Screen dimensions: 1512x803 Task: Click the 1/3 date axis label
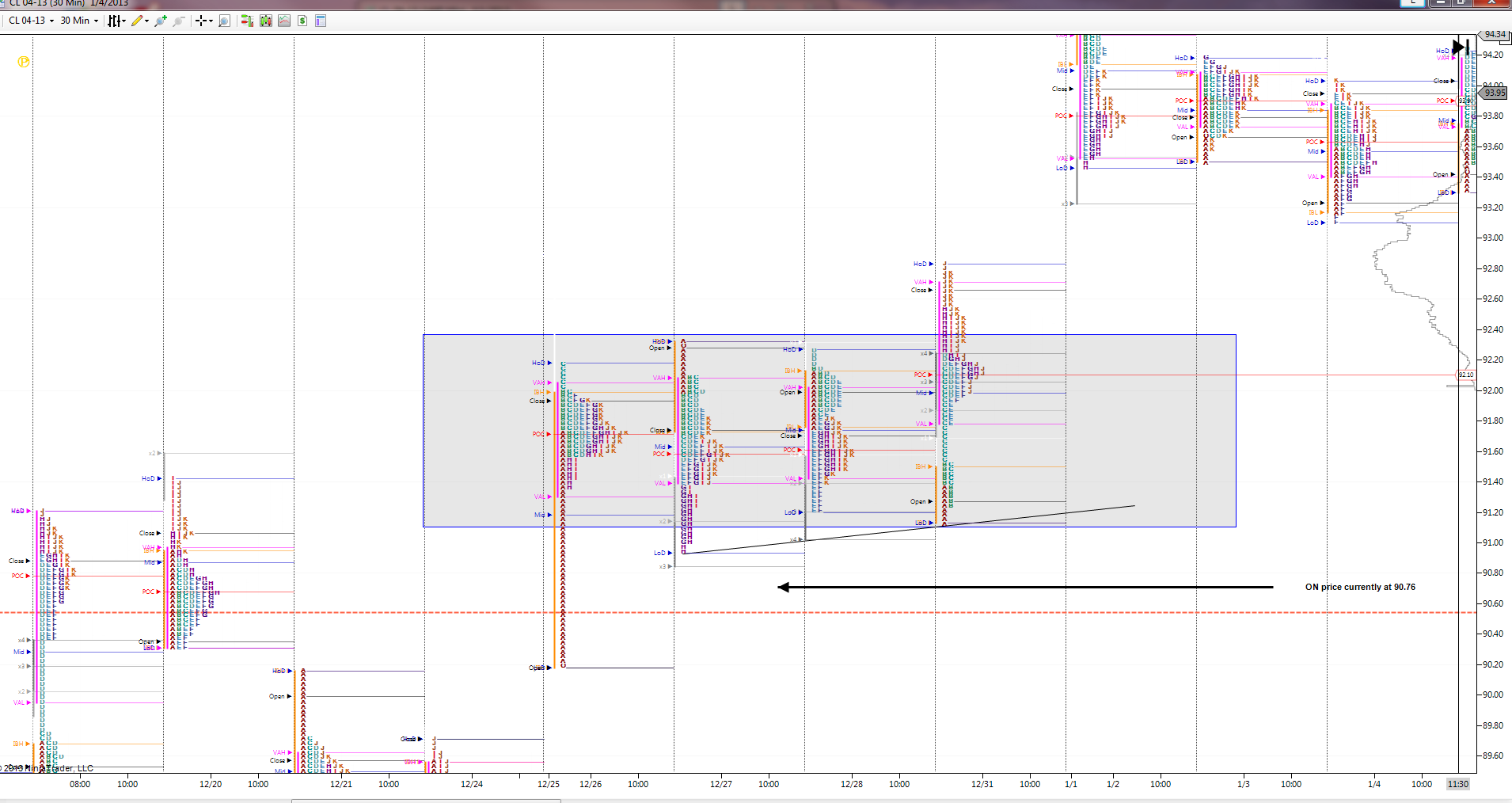(x=1244, y=784)
